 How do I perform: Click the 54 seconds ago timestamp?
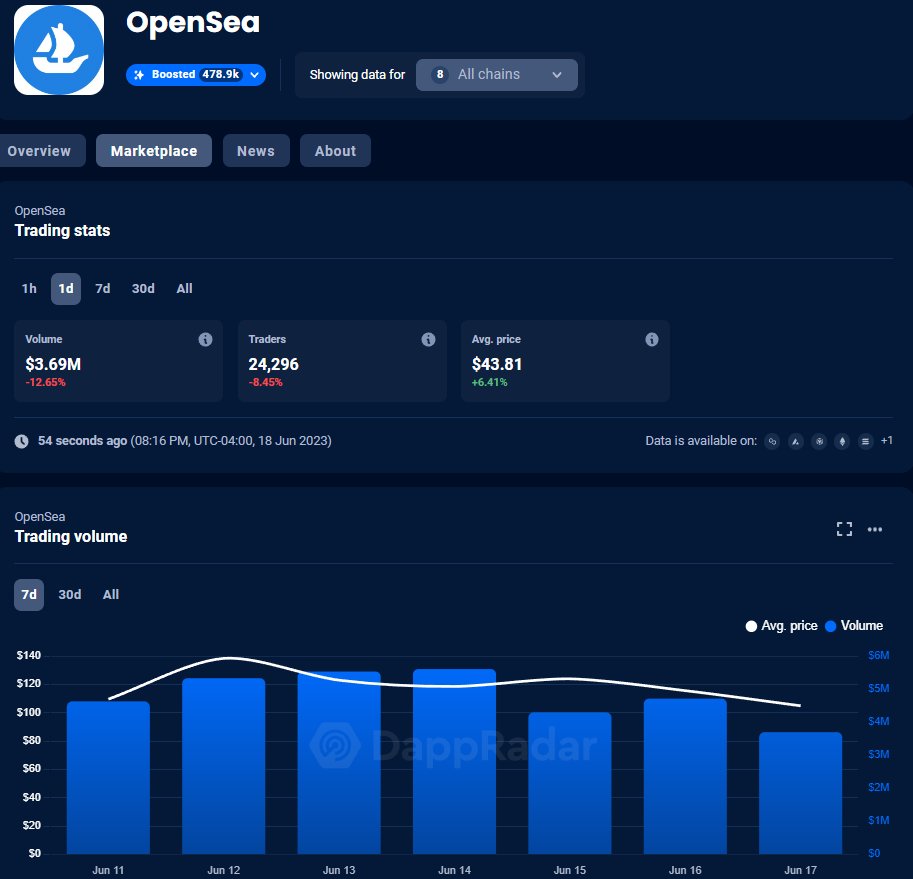82,441
